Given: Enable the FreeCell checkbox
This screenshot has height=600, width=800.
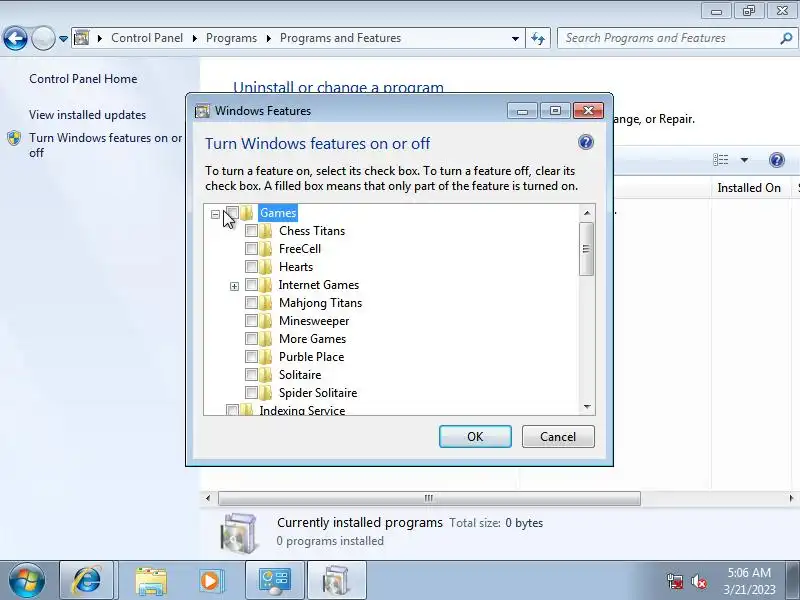Looking at the screenshot, I should 251,248.
